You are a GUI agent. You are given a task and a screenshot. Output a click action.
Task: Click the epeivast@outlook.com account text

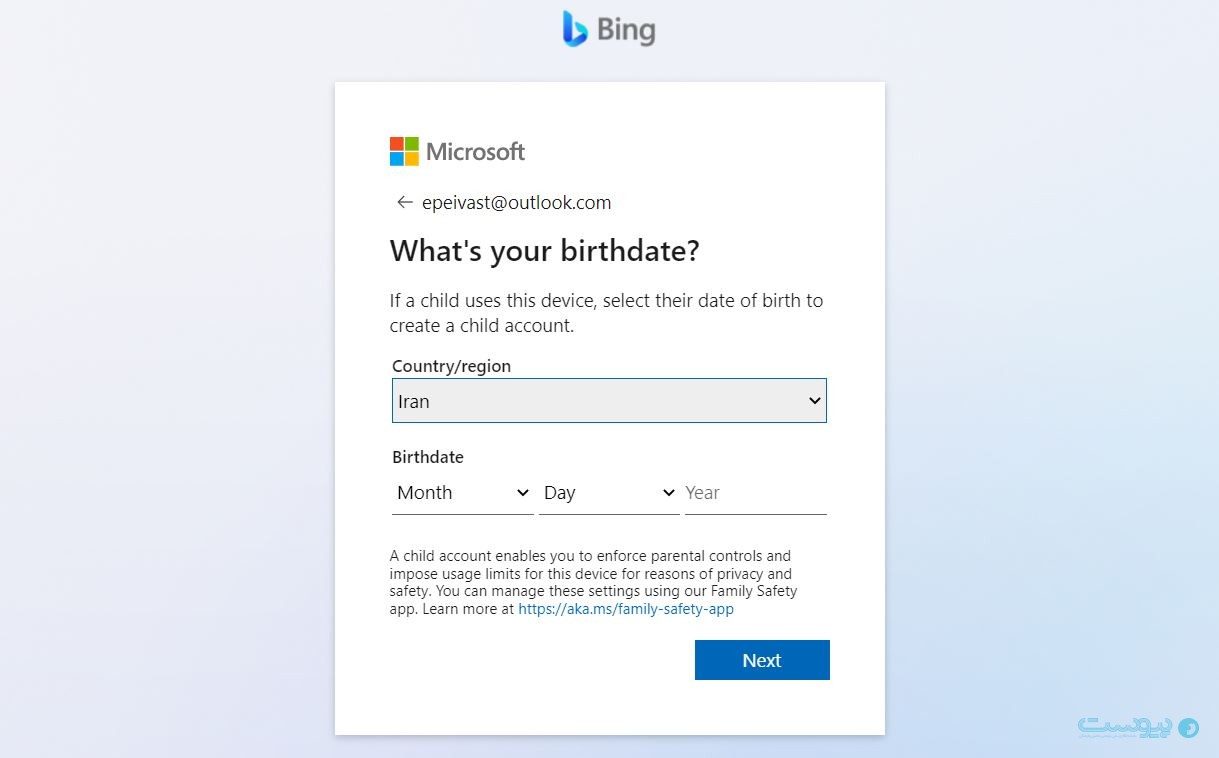[516, 202]
